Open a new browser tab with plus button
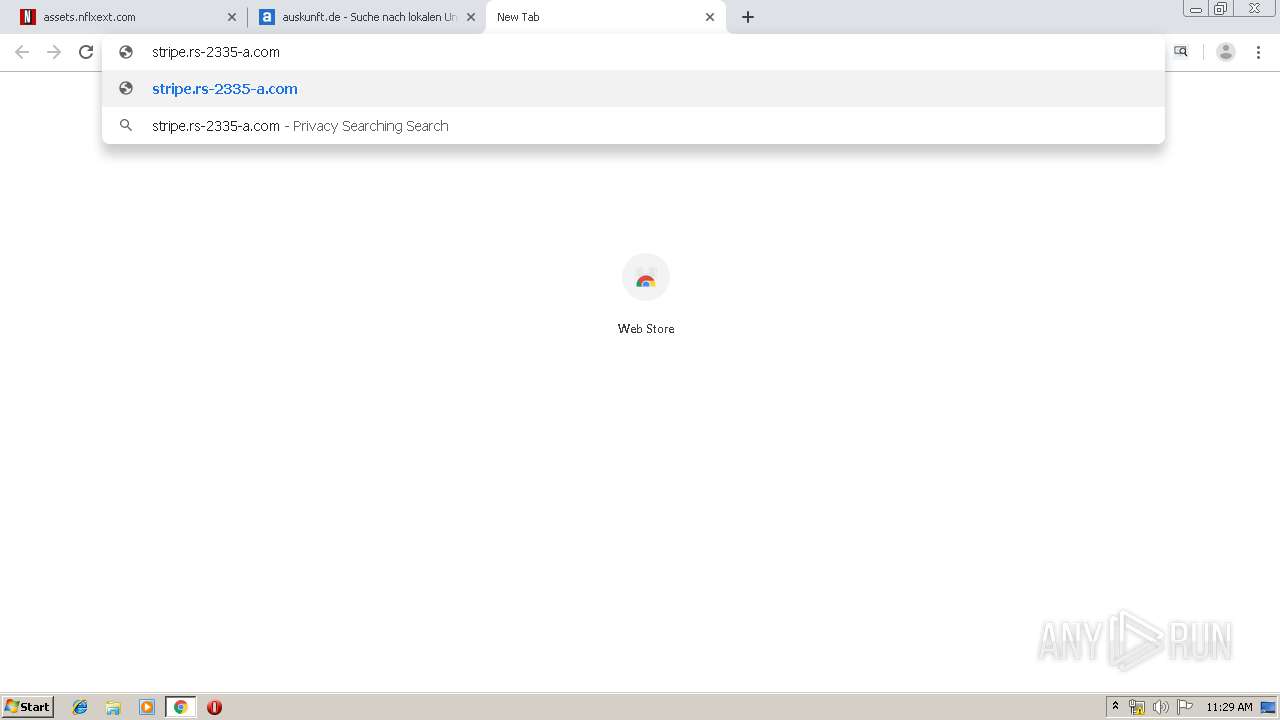Screen dimensions: 1280x720 coord(748,17)
